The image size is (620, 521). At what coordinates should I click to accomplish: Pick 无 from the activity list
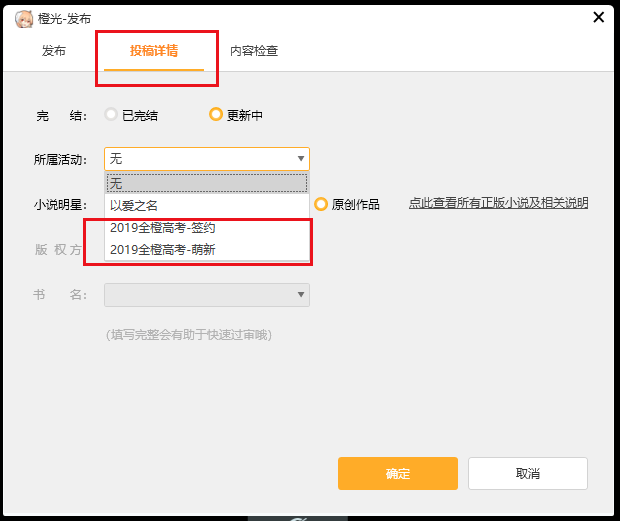pos(206,183)
